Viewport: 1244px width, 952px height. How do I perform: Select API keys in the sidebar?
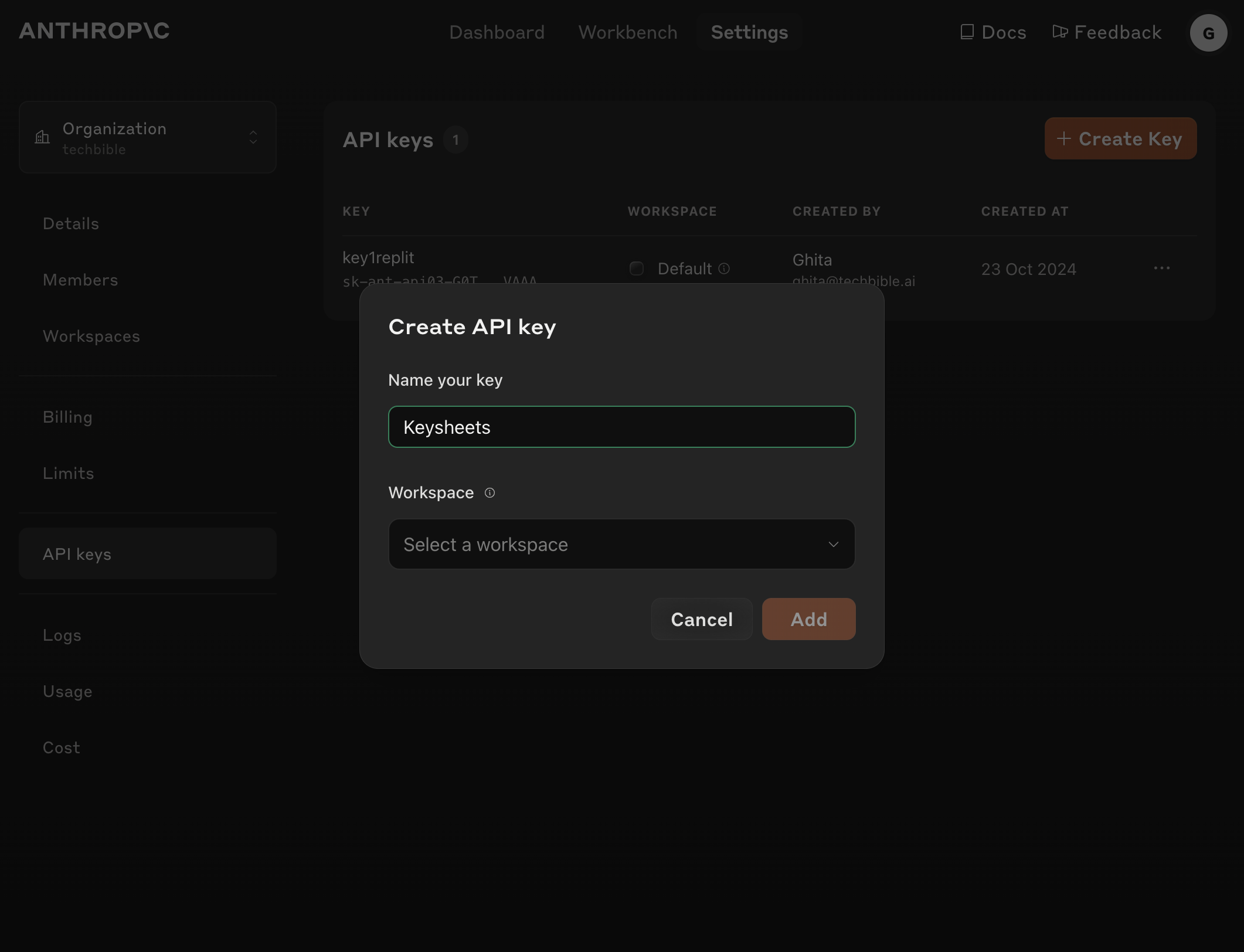point(148,554)
